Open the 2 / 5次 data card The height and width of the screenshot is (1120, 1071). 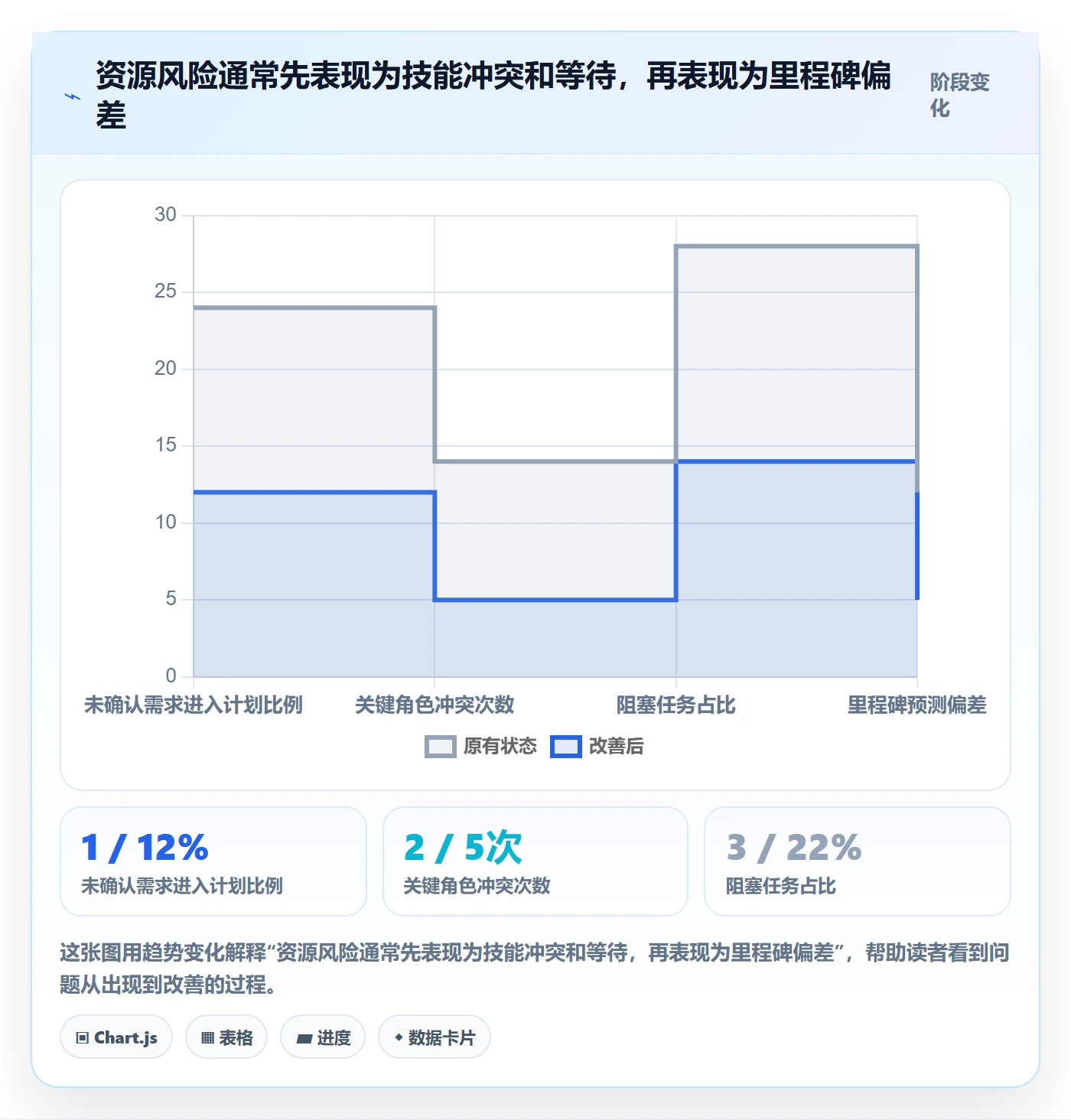(535, 861)
